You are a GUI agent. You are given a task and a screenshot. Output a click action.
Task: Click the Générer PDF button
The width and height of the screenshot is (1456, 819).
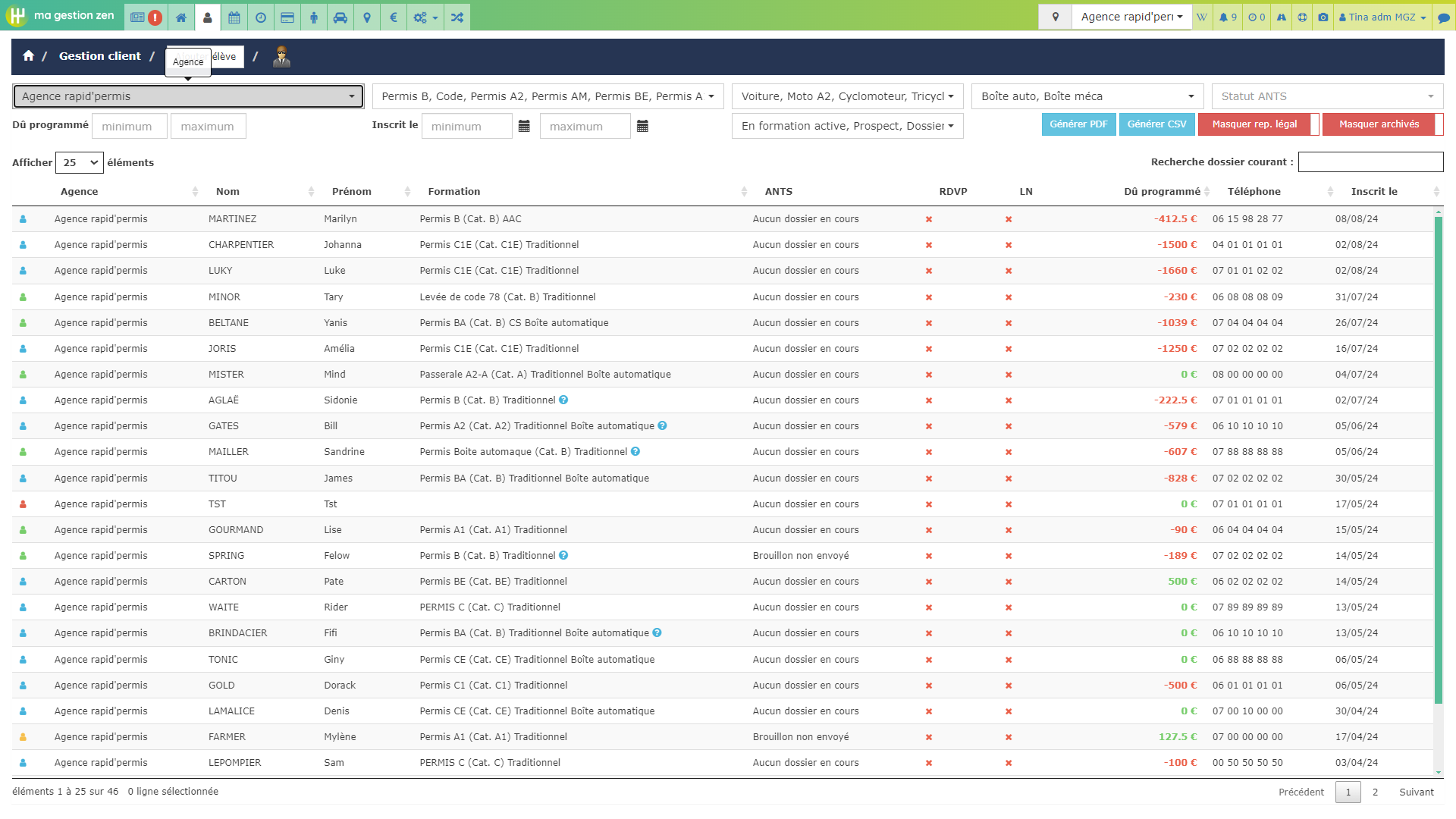pyautogui.click(x=1078, y=124)
